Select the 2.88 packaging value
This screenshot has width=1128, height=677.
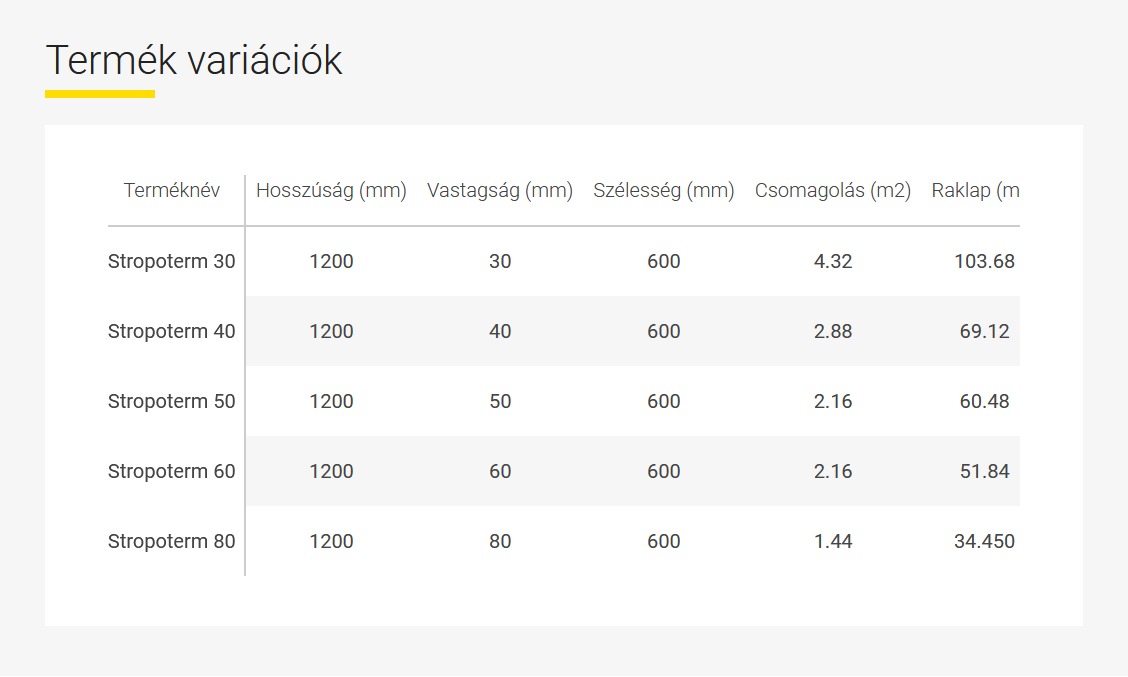pyautogui.click(x=833, y=331)
